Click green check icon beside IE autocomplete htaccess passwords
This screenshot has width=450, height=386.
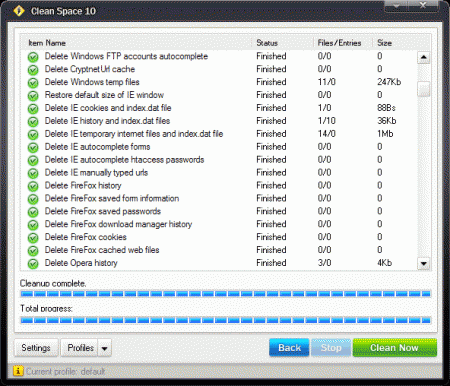(33, 161)
